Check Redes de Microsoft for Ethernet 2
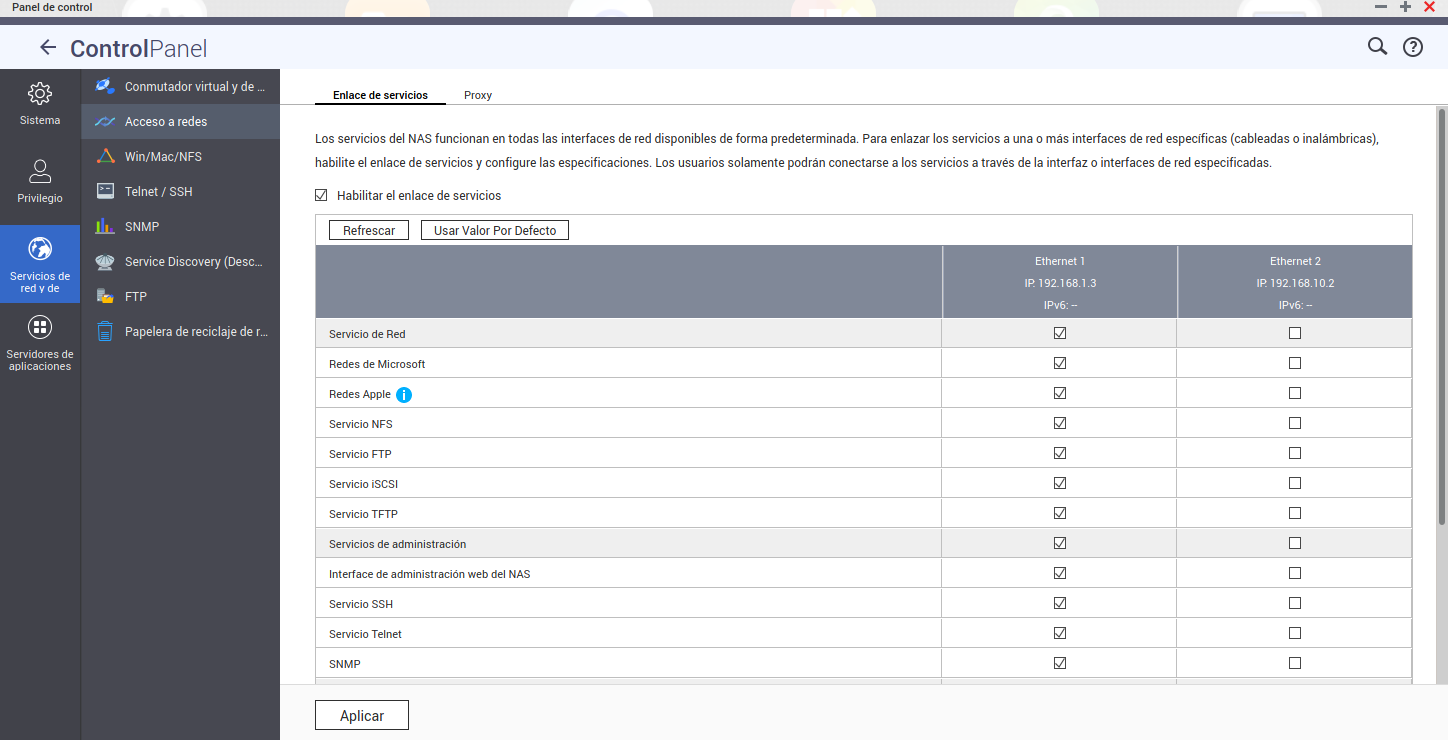The image size is (1448, 740). click(x=1295, y=363)
